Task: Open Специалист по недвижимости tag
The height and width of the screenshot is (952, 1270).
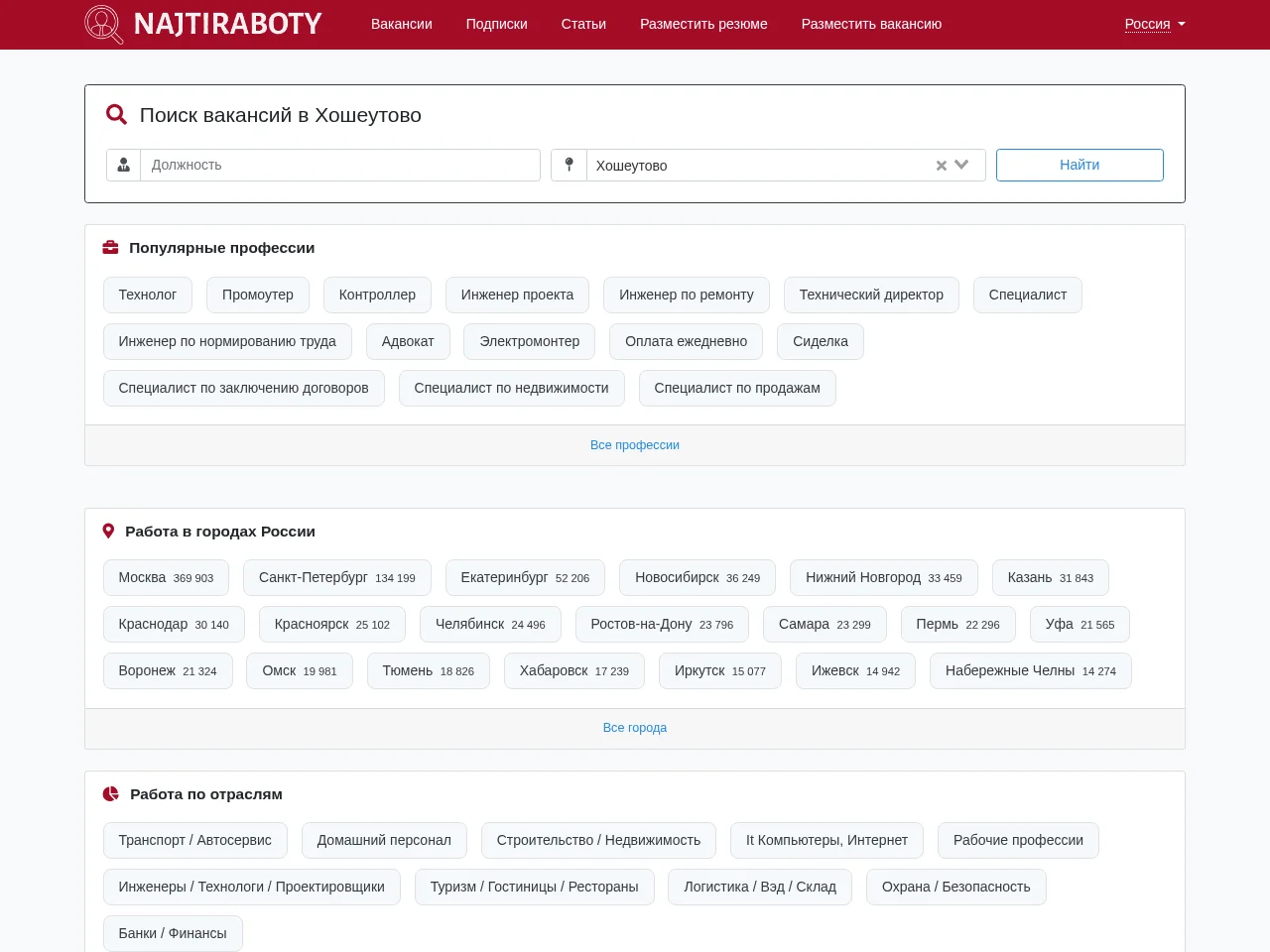Action: pos(512,389)
